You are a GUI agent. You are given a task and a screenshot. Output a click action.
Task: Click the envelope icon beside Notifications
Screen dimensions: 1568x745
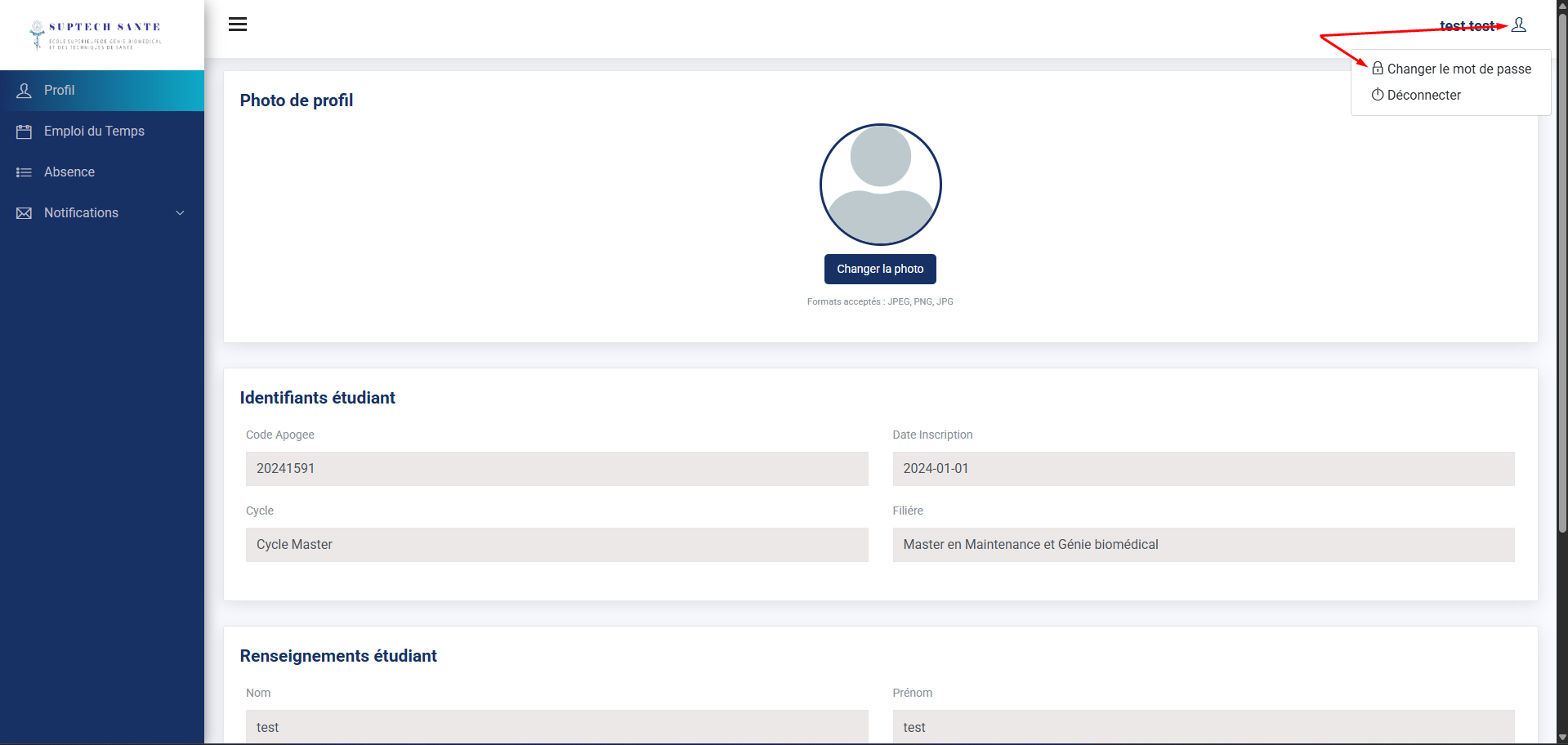[25, 213]
